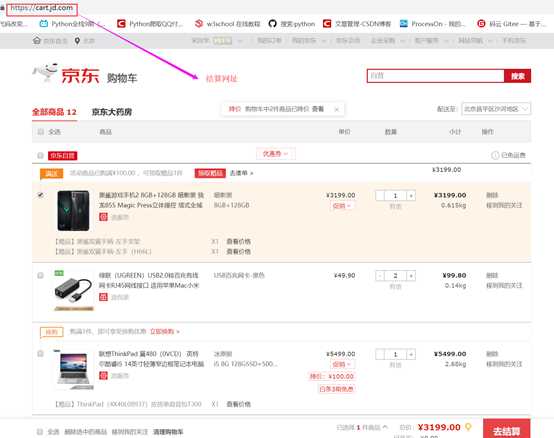This screenshot has width=554, height=438.
Task: Click the search input field
Action: pos(436,76)
